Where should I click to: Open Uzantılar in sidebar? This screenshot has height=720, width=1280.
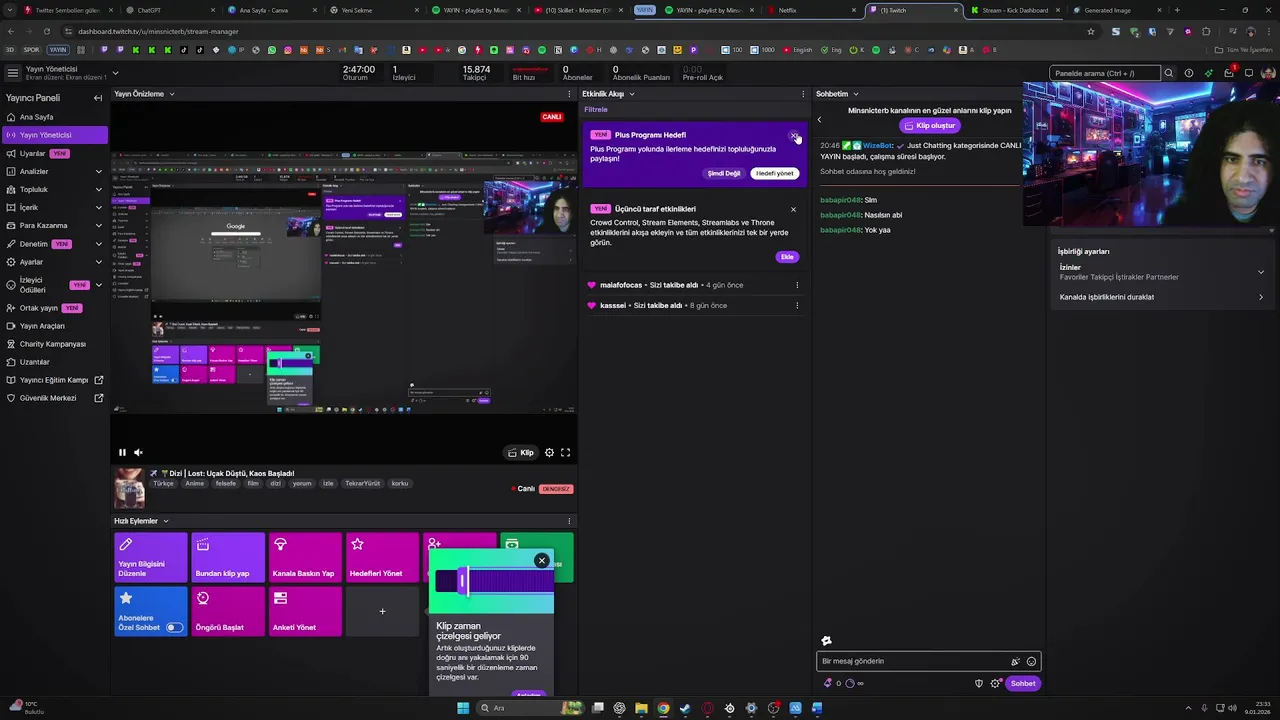54,362
